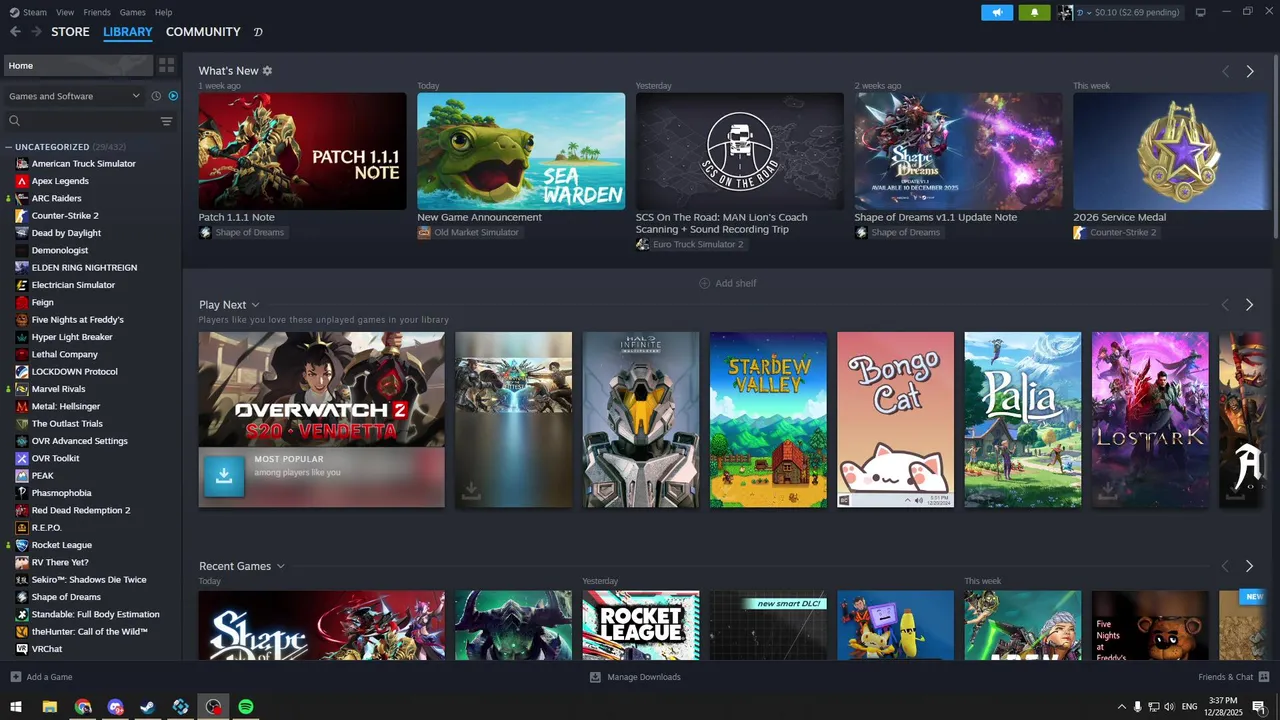Show next What's New items
The height and width of the screenshot is (720, 1280).
coord(1249,72)
